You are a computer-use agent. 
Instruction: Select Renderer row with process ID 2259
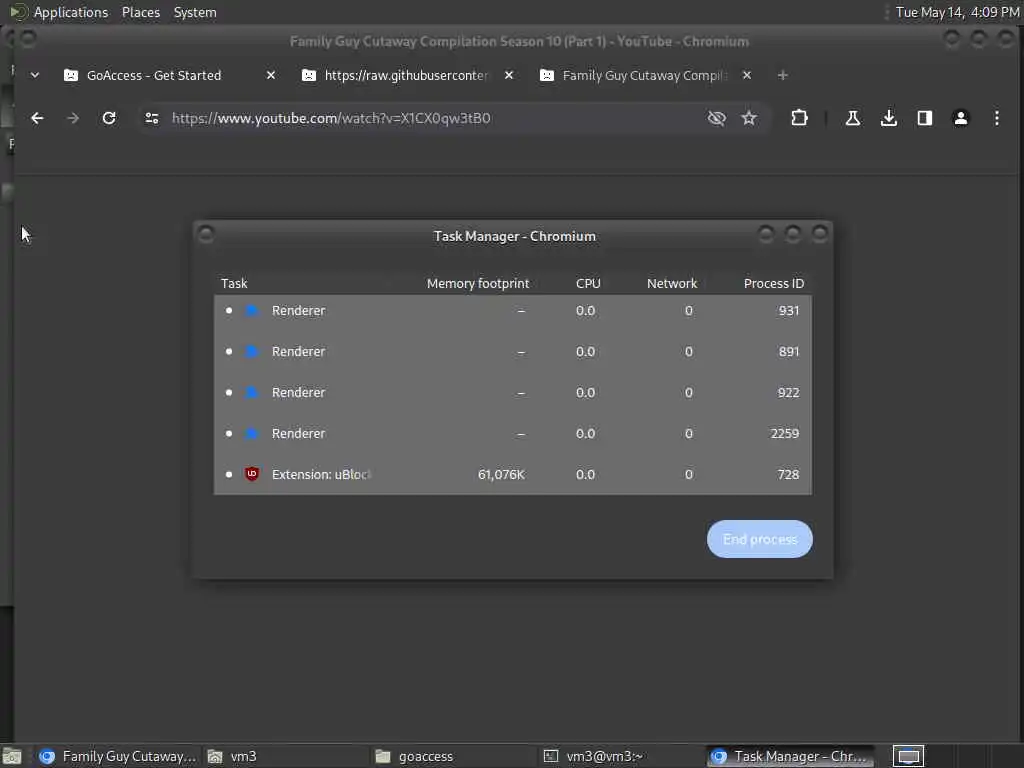(513, 434)
